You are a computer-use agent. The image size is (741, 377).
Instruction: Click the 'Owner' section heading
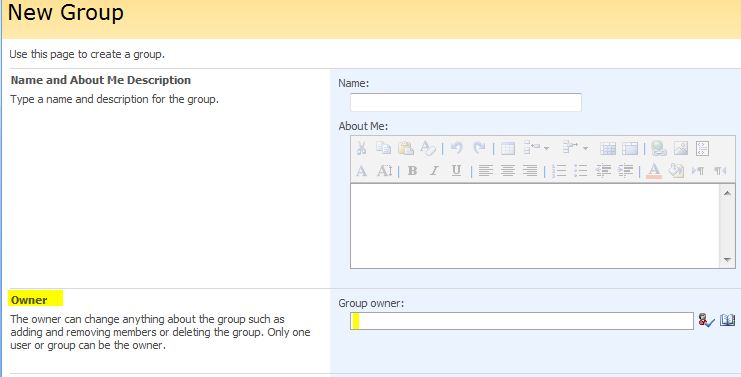pyautogui.click(x=29, y=300)
